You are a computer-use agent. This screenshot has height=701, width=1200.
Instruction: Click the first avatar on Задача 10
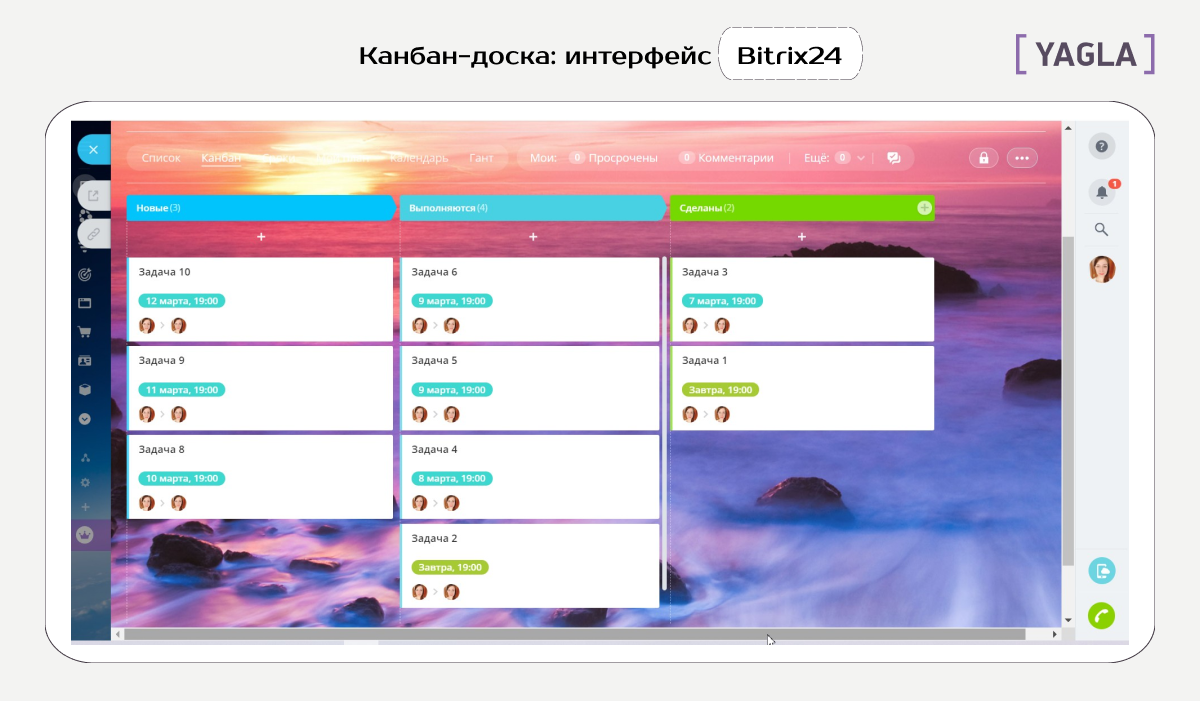[x=147, y=325]
